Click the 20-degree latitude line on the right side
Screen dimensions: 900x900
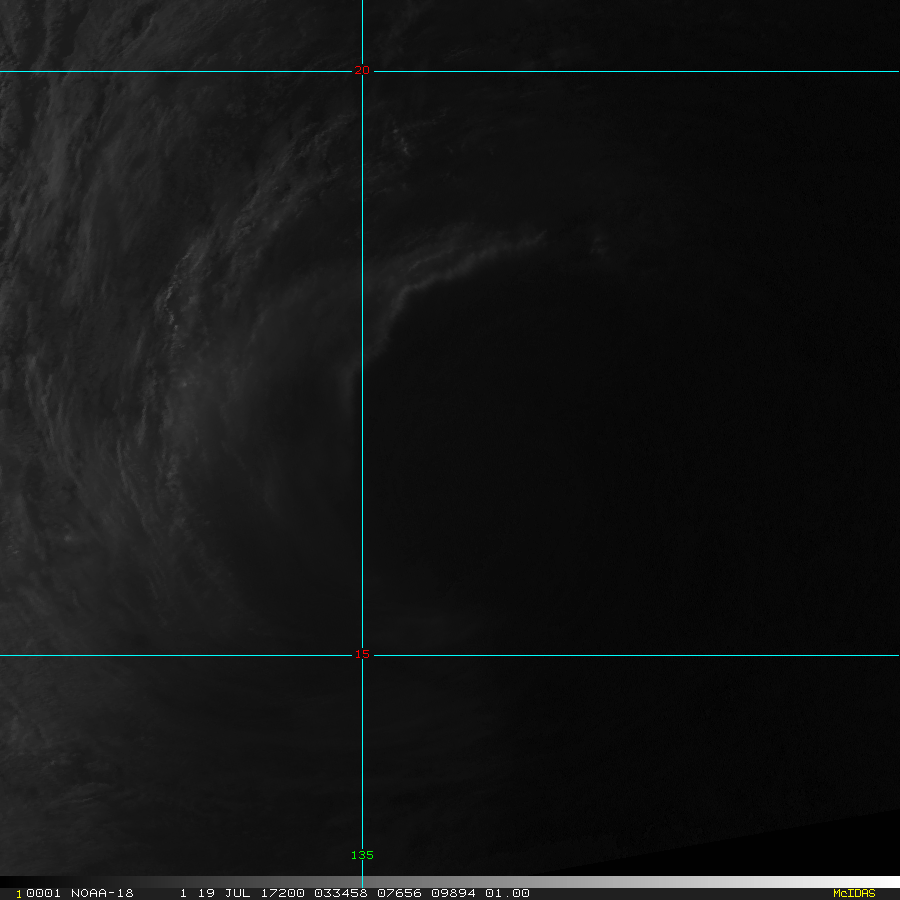pyautogui.click(x=700, y=71)
